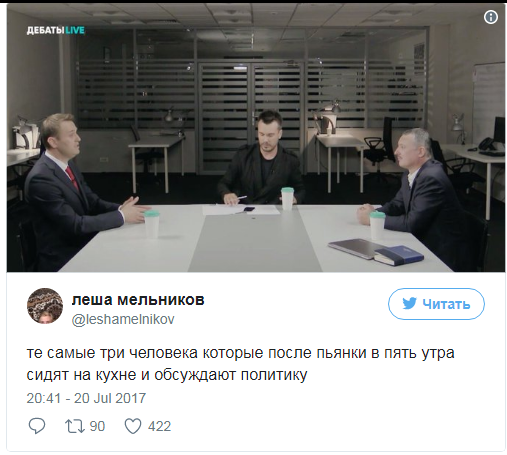Click the center coffee cup with green lid
507x455 pixels.
tap(287, 199)
